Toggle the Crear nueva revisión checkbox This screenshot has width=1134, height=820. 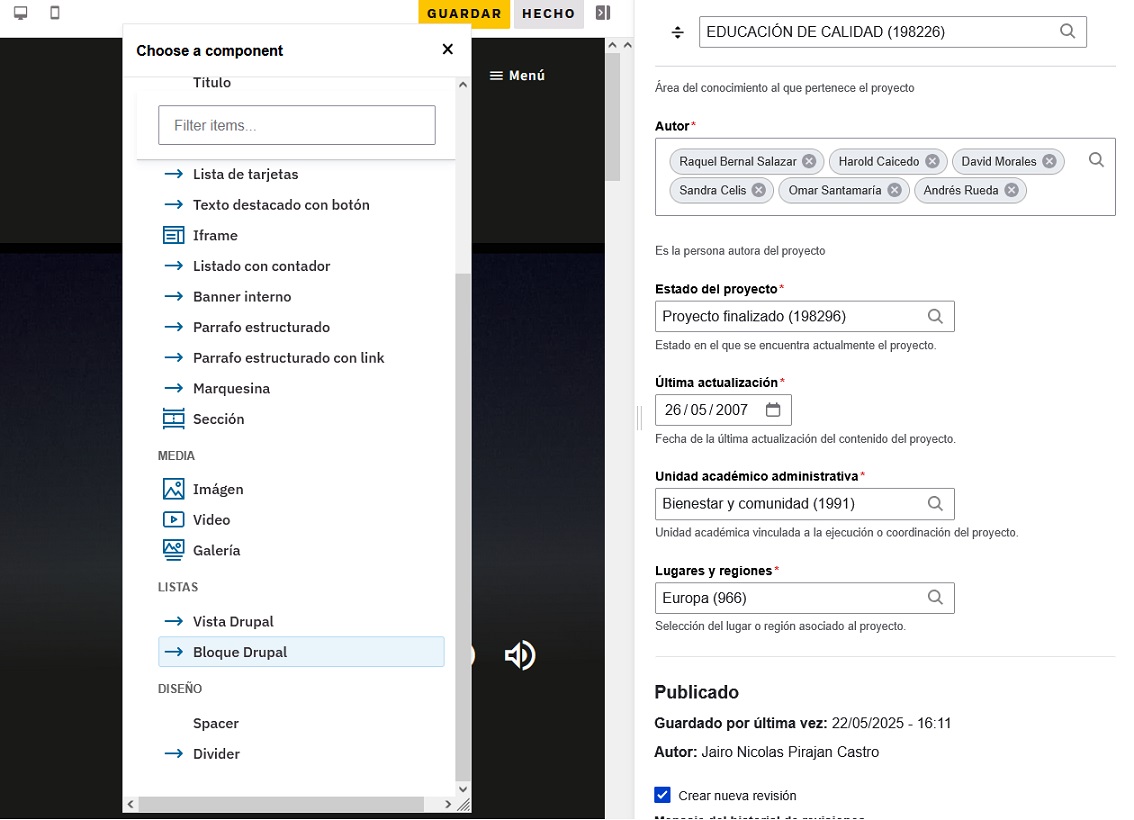point(662,795)
